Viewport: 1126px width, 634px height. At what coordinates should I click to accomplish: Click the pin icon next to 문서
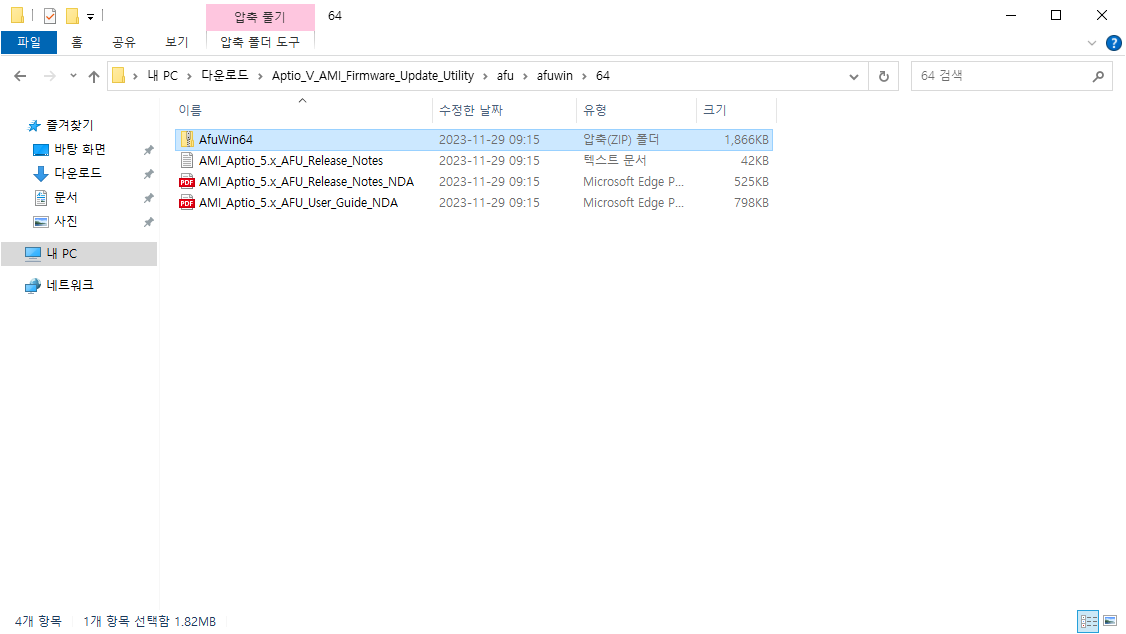click(148, 196)
